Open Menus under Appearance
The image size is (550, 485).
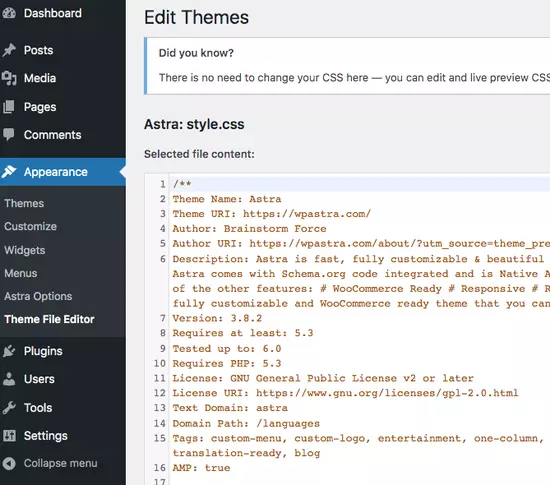pos(20,273)
